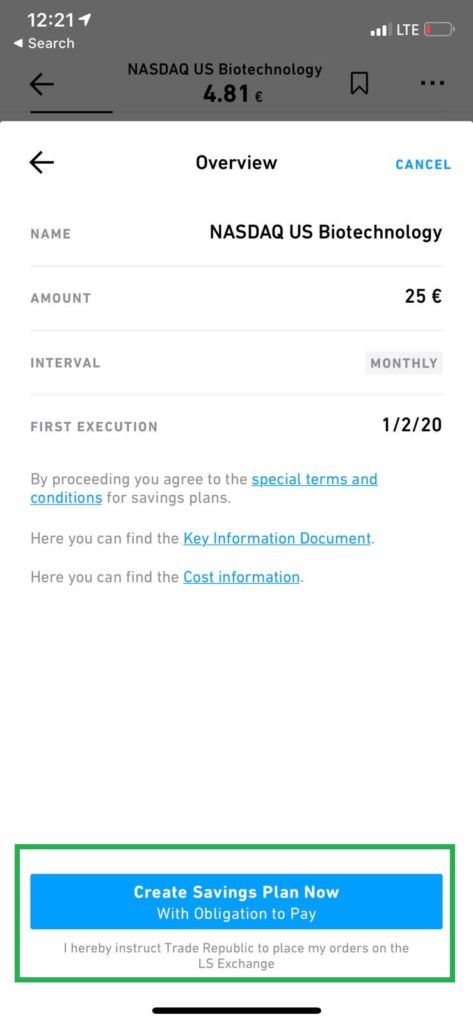Tap the NASDAQ US Biotechnology name value

click(x=326, y=232)
